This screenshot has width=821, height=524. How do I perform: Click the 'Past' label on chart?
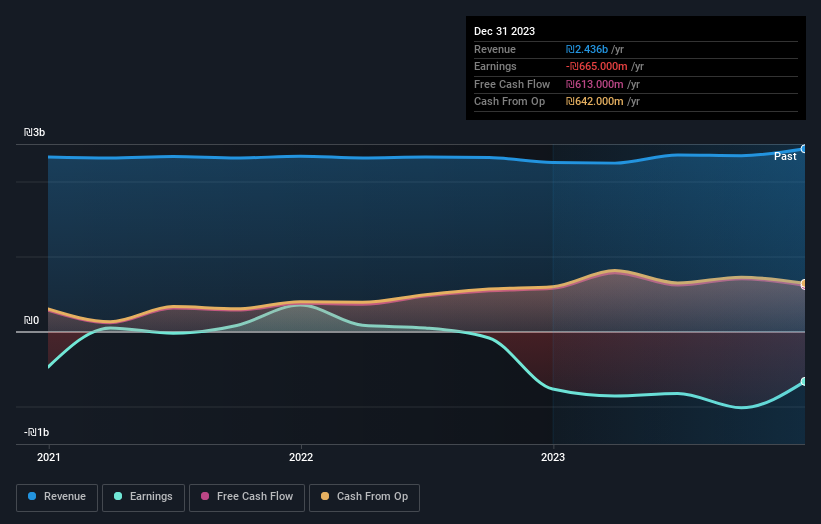click(x=785, y=156)
